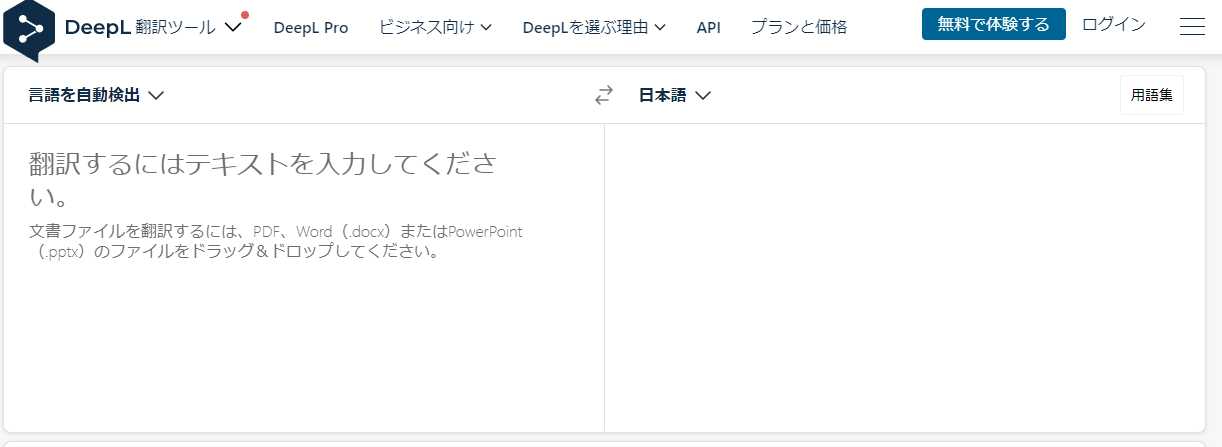
Task: Open the API page
Action: tap(708, 28)
